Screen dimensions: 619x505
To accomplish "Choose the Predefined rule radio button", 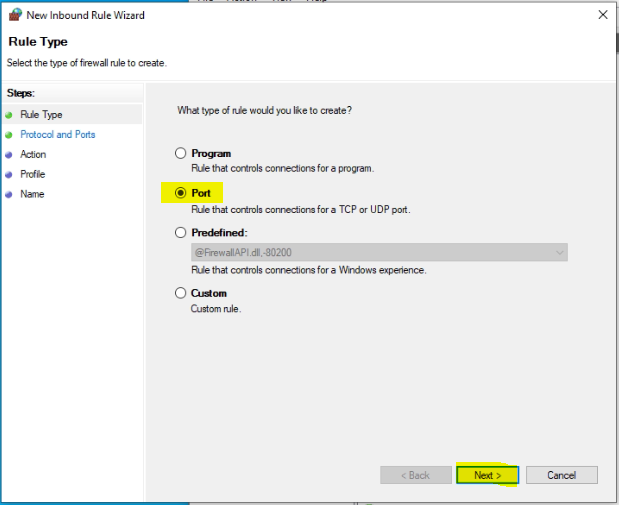I will [180, 233].
